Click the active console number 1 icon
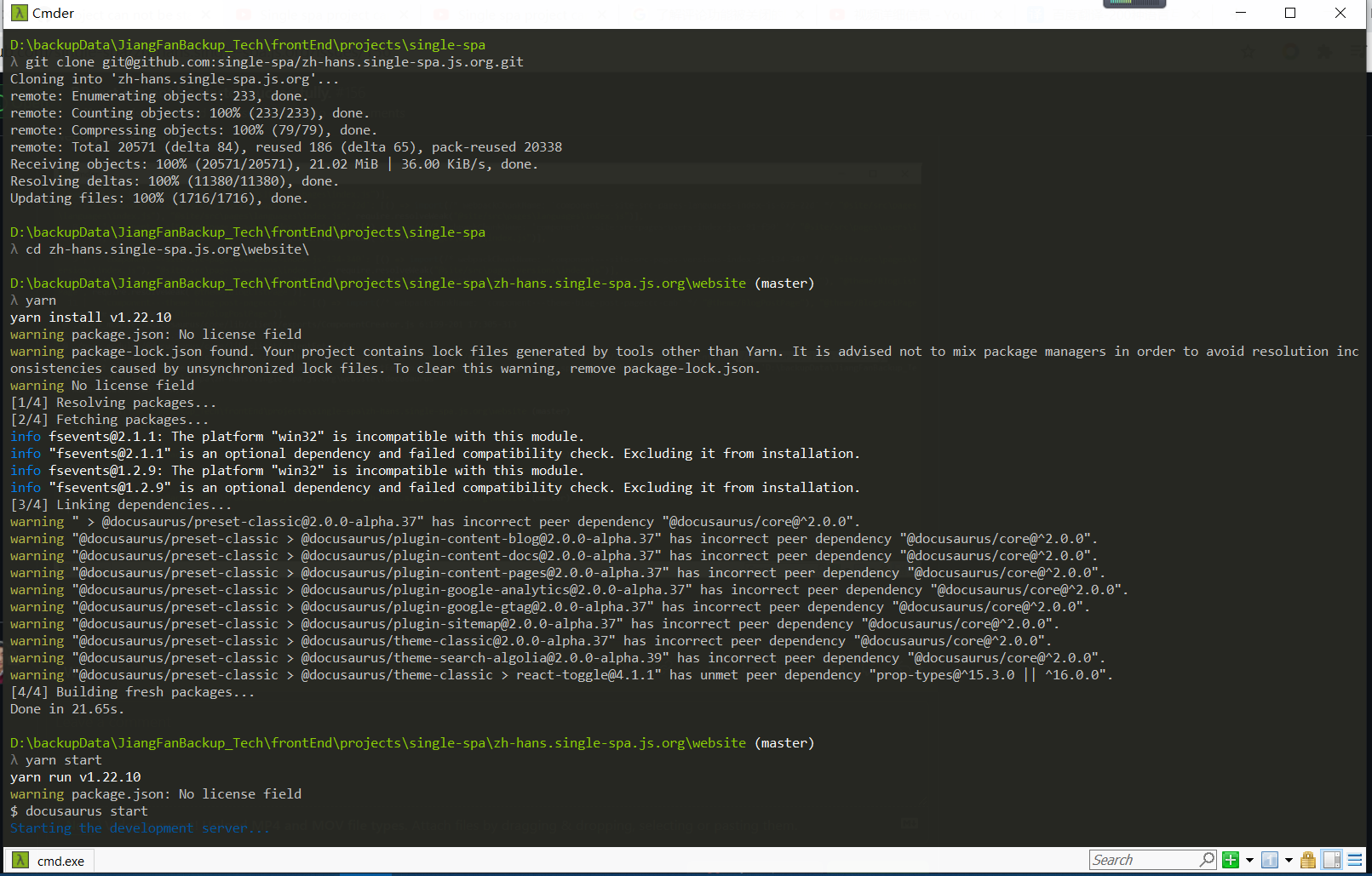 coord(1270,860)
